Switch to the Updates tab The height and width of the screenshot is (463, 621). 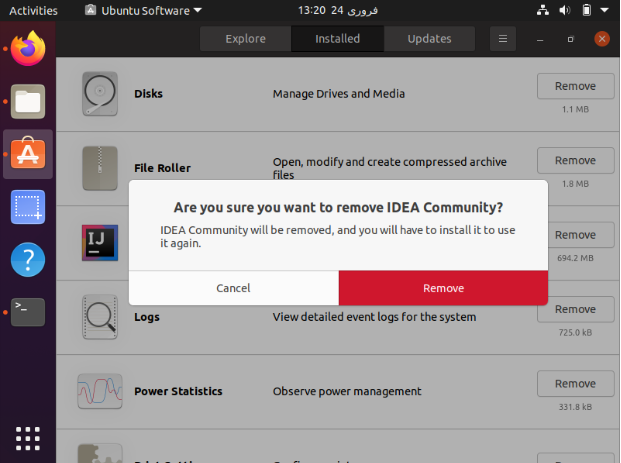point(429,39)
